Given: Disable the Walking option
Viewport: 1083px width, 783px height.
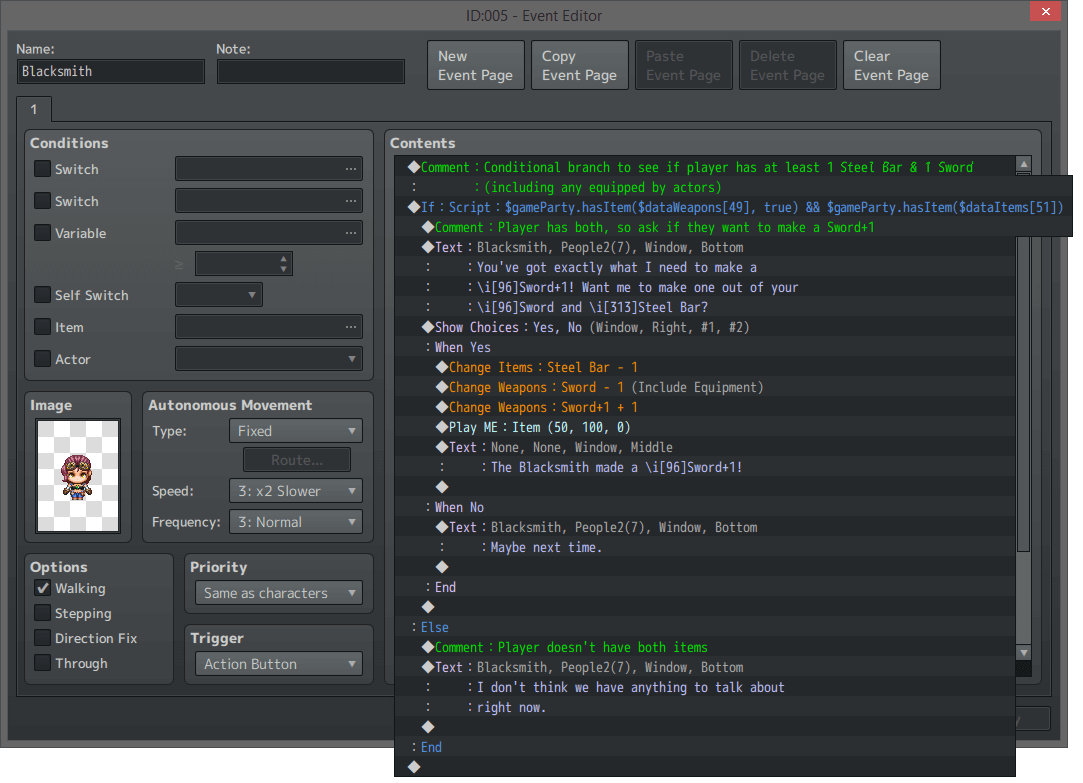Looking at the screenshot, I should (42, 588).
